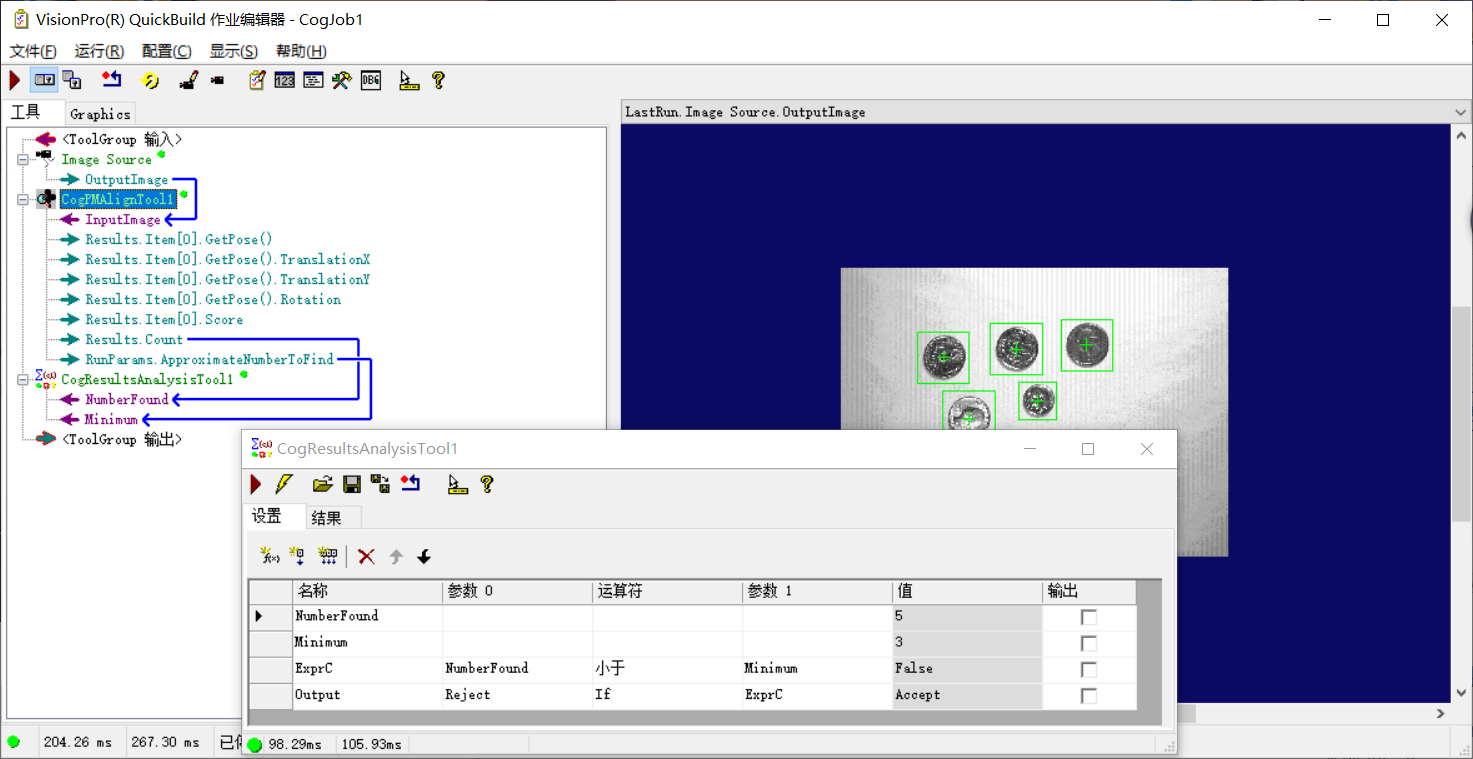
Task: Select RunParams.ApproximateNumberToFind terminal
Action: pos(209,360)
